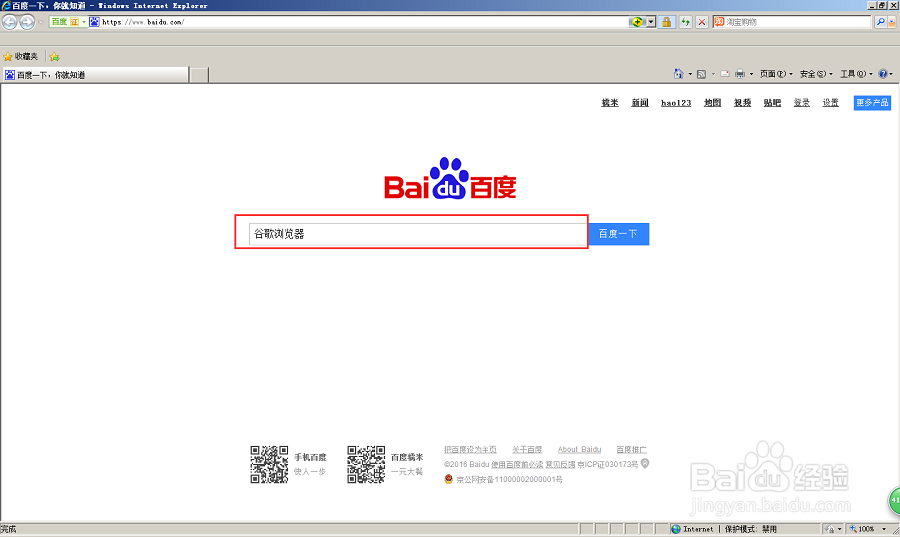Click the 百度糯米 QR code
900x537 pixels.
click(366, 464)
